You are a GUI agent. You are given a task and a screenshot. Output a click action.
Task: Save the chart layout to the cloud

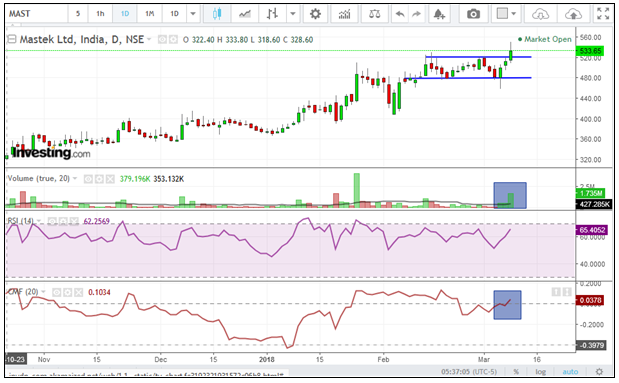[x=573, y=14]
